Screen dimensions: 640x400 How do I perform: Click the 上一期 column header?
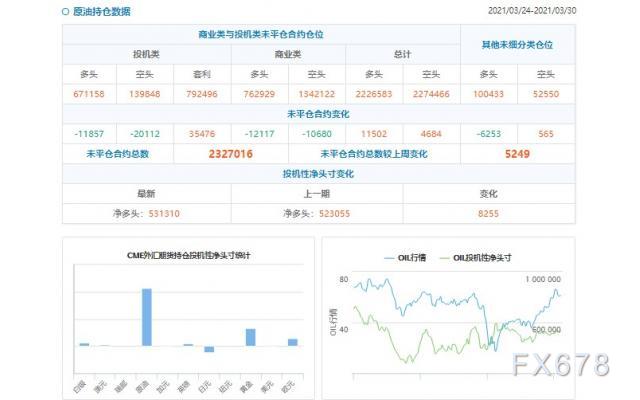tap(316, 193)
